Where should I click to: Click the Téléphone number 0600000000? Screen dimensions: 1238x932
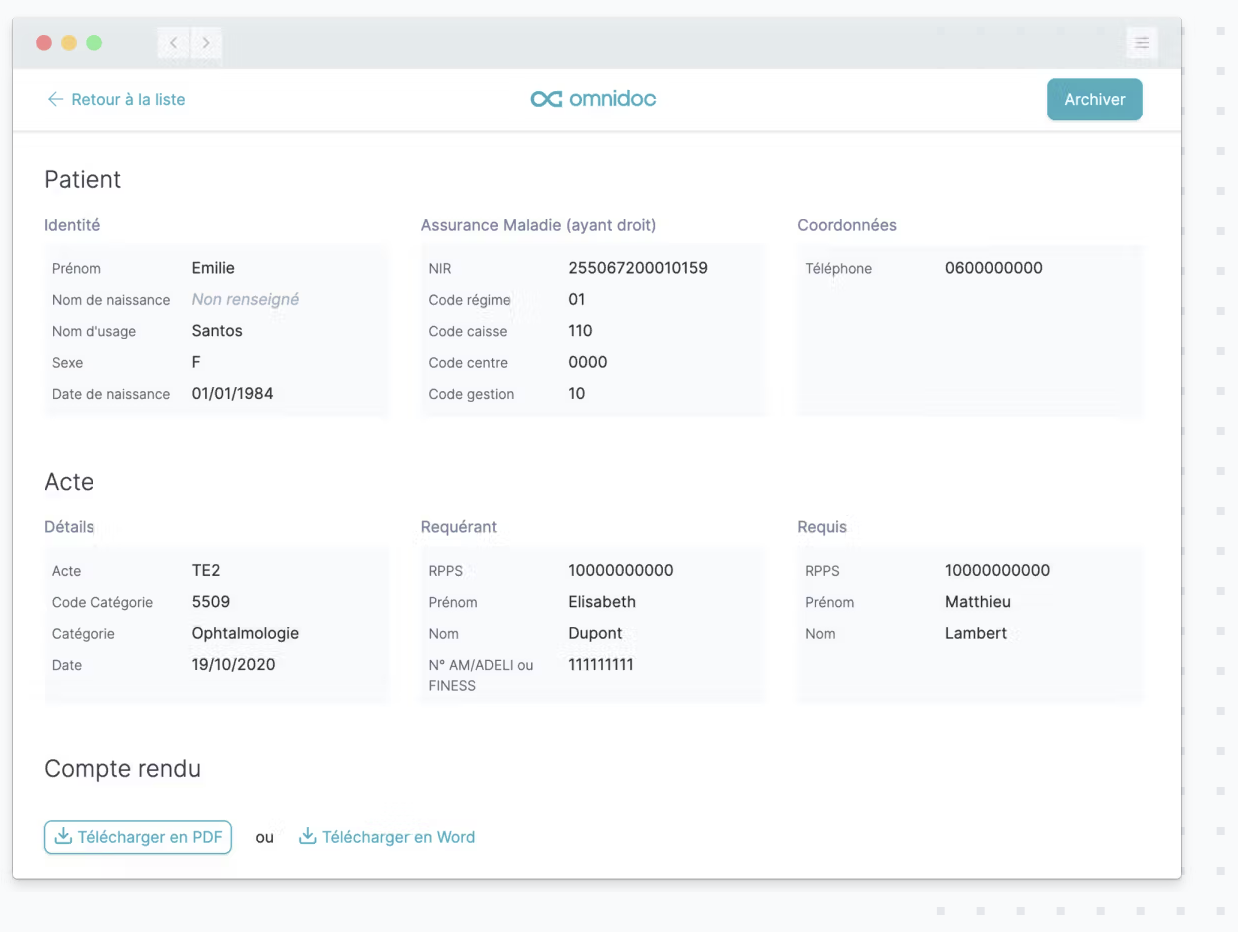pos(994,268)
